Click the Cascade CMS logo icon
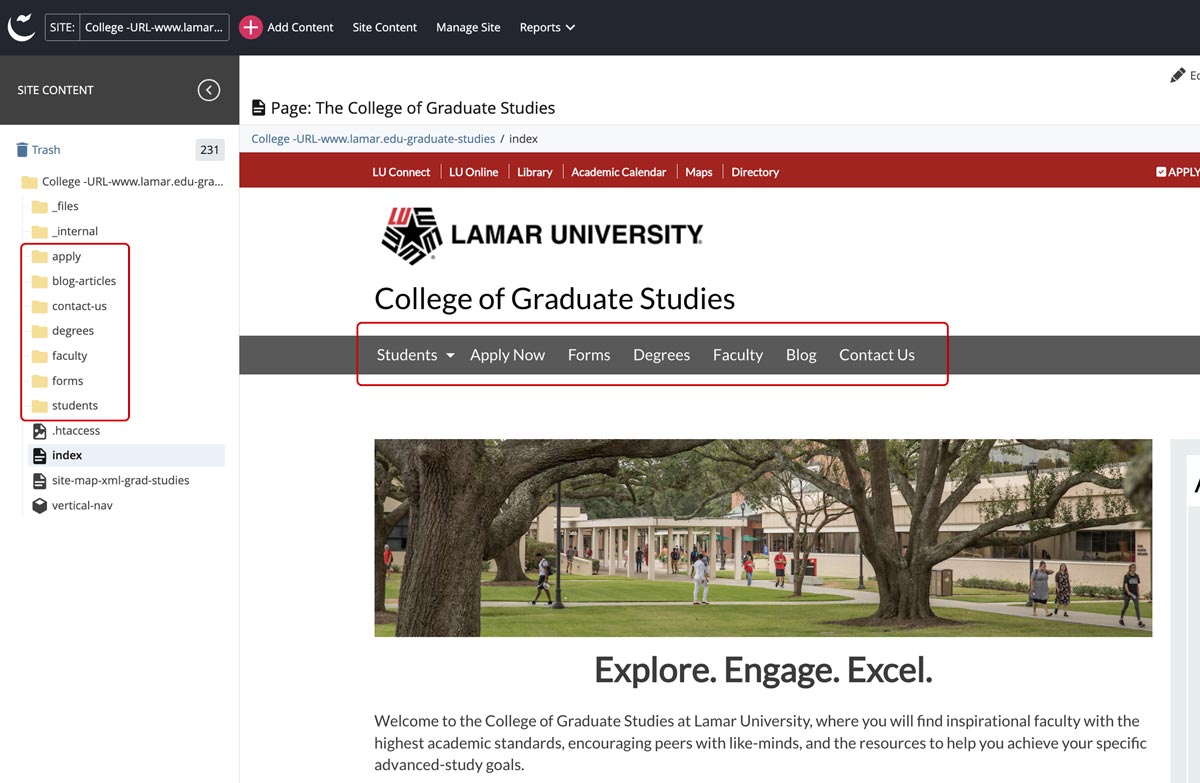The height and width of the screenshot is (783, 1200). (x=22, y=27)
